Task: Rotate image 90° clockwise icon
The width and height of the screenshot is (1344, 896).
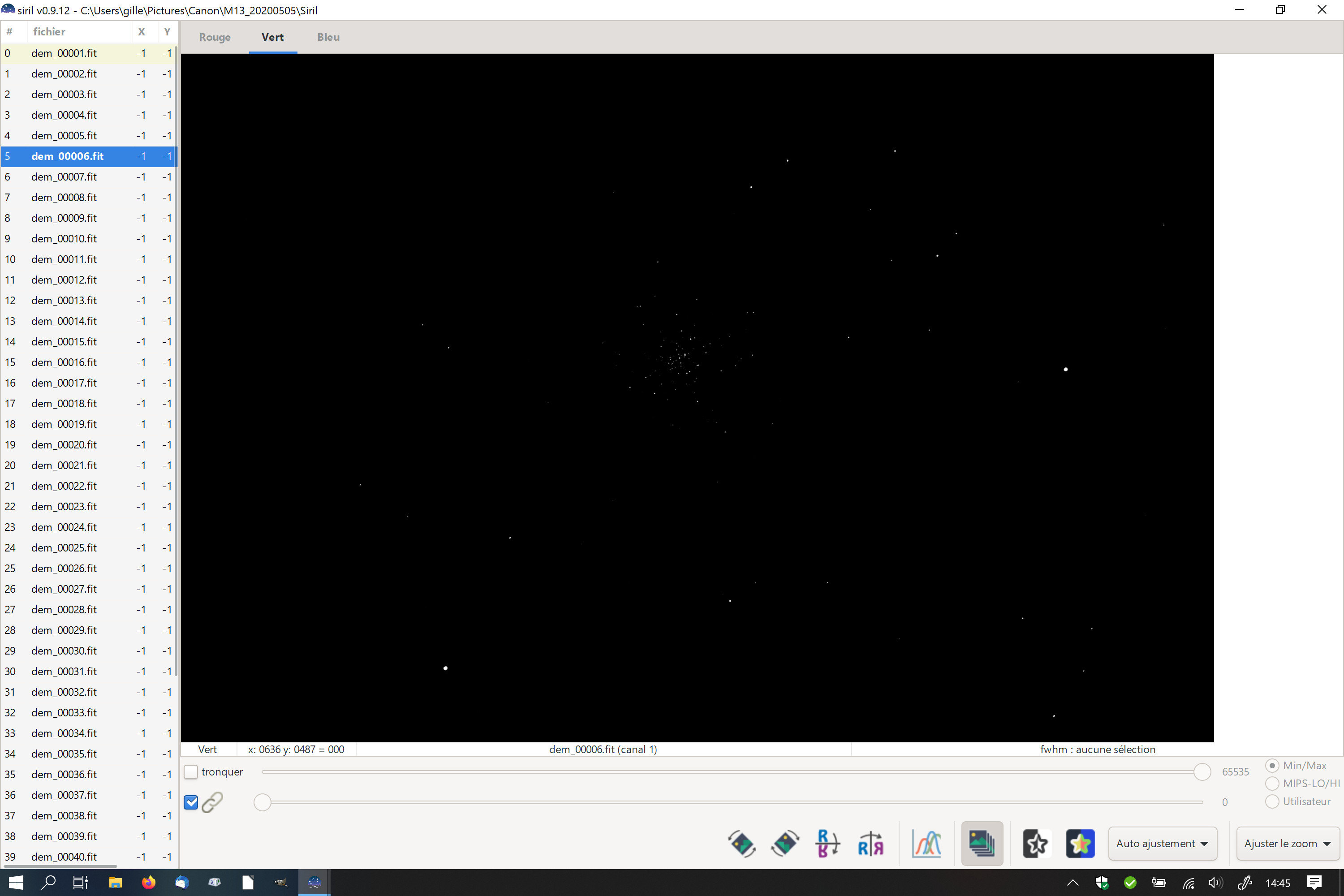Action: pyautogui.click(x=784, y=844)
